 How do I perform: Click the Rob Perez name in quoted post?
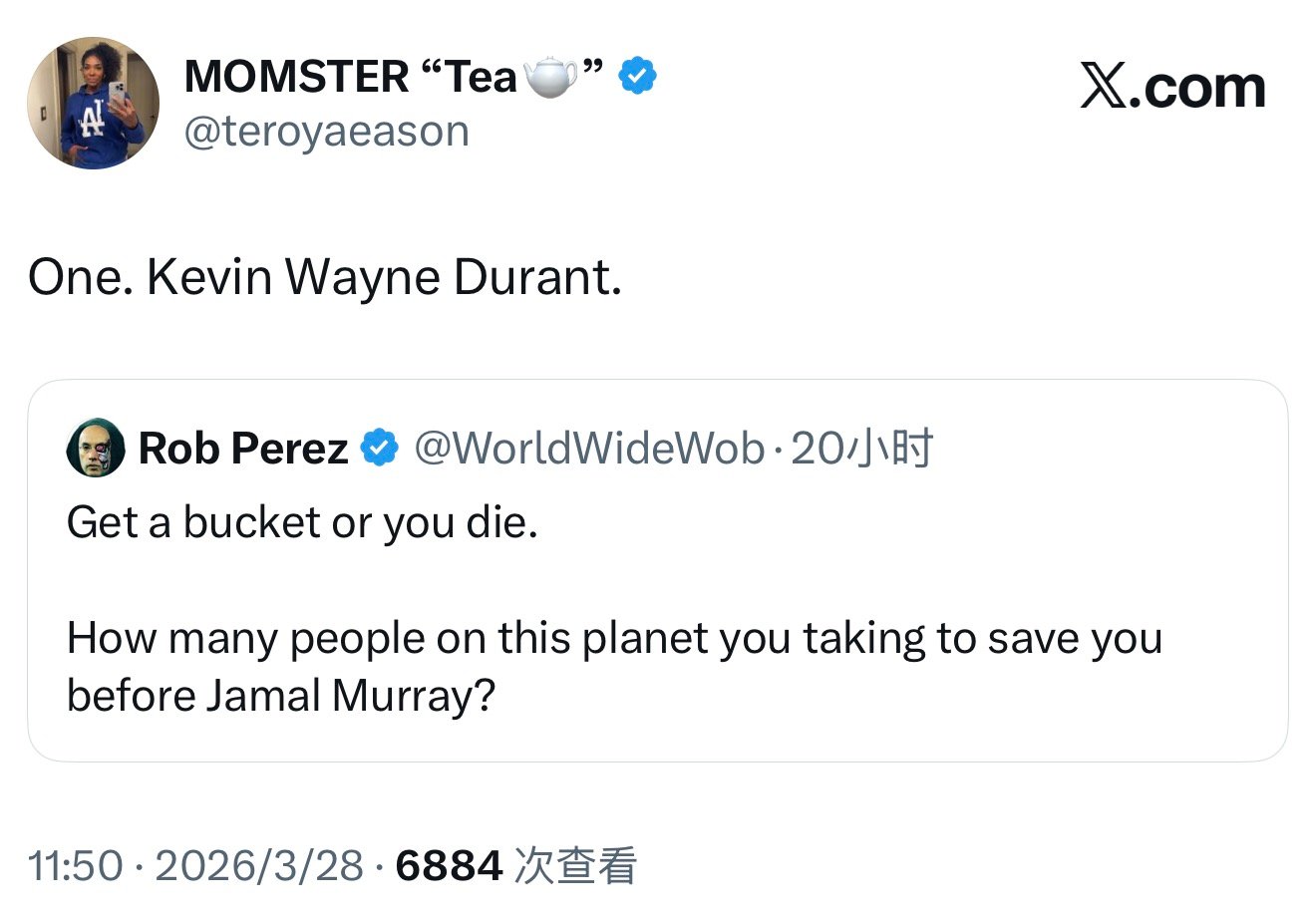click(x=243, y=449)
